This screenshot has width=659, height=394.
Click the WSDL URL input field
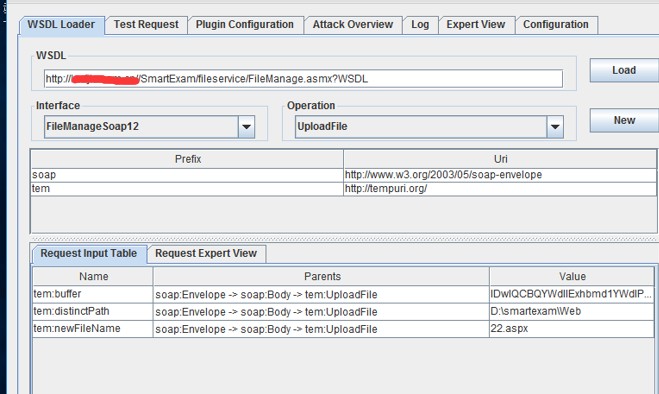click(x=303, y=79)
